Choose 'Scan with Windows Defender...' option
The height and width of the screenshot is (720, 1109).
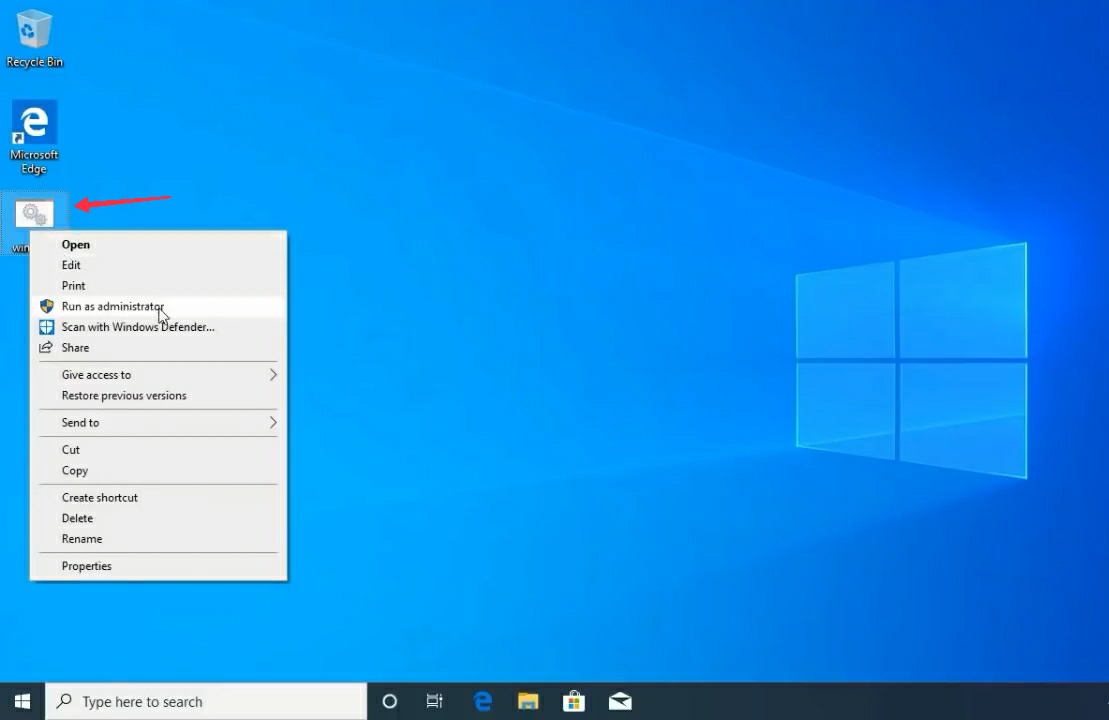pyautogui.click(x=138, y=327)
